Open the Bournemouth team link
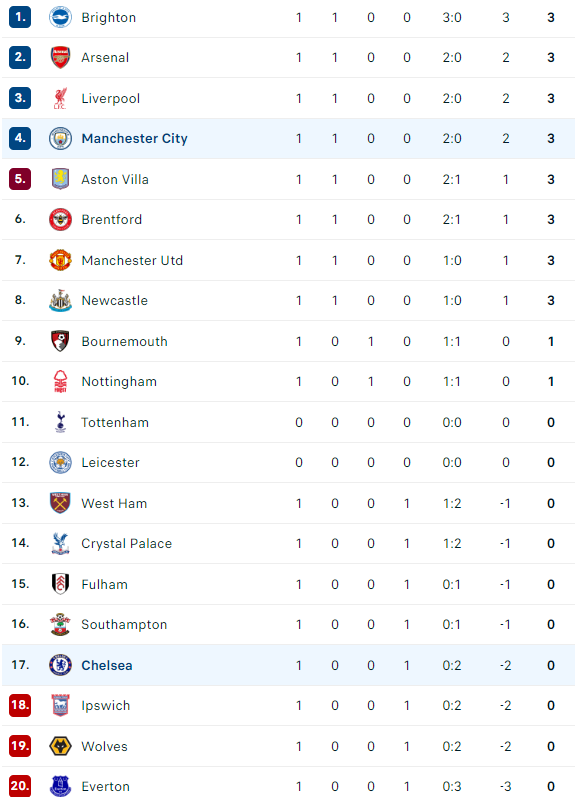Image resolution: width=575 pixels, height=797 pixels. (x=125, y=341)
